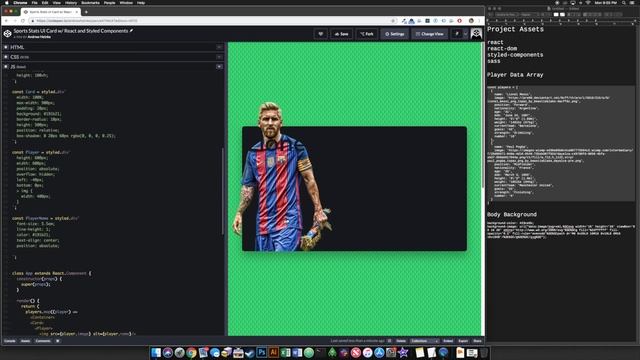Open the user avatar menu

[476, 34]
